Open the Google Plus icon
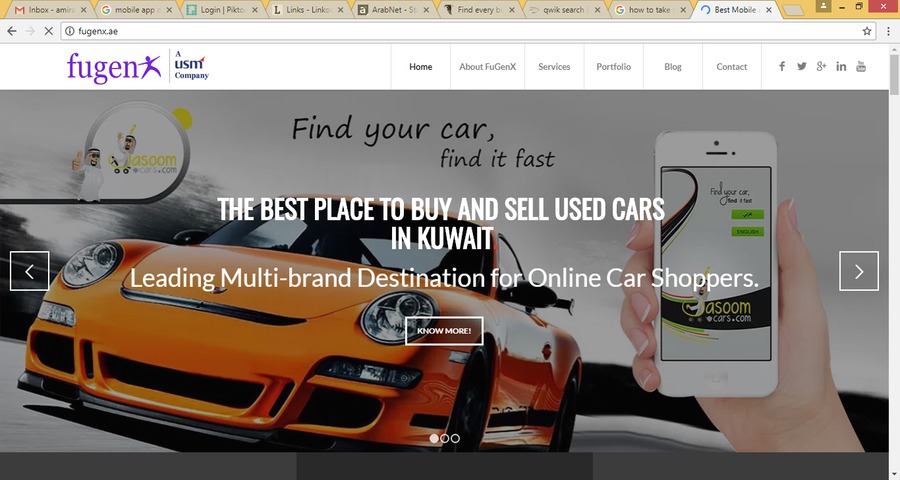 tap(821, 67)
